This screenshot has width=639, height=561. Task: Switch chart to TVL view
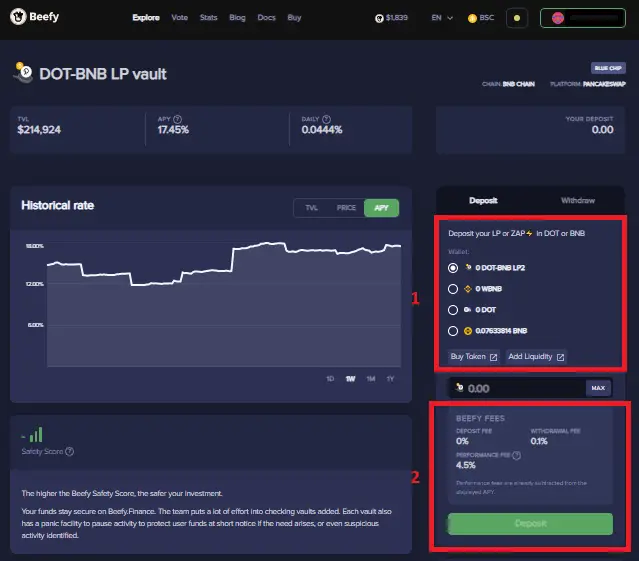pyautogui.click(x=311, y=208)
